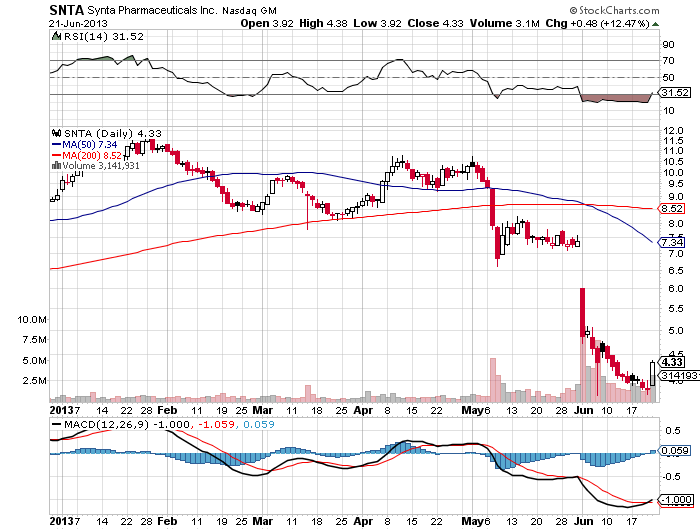Click the boxed 0.059 MACD axis label
The width and height of the screenshot is (700, 530).
[x=675, y=451]
